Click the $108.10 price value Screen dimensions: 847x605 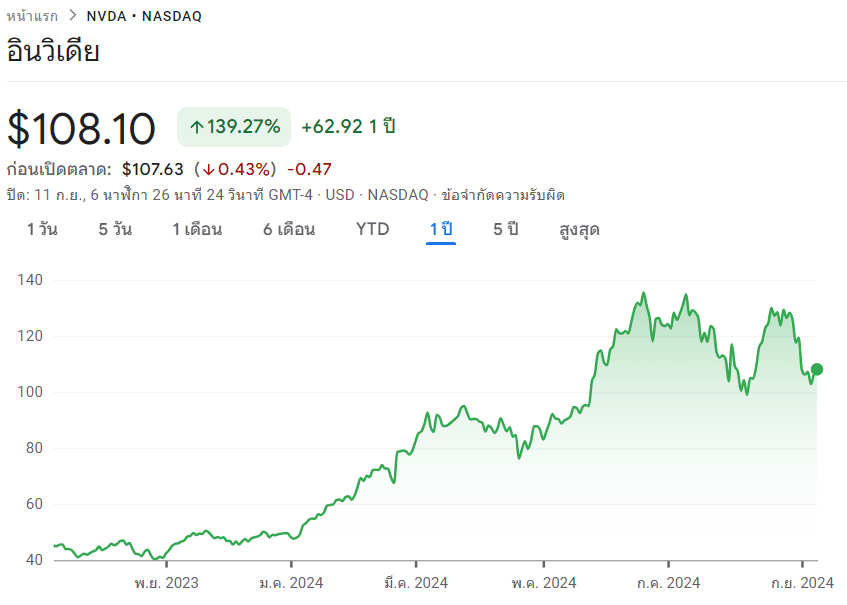81,129
